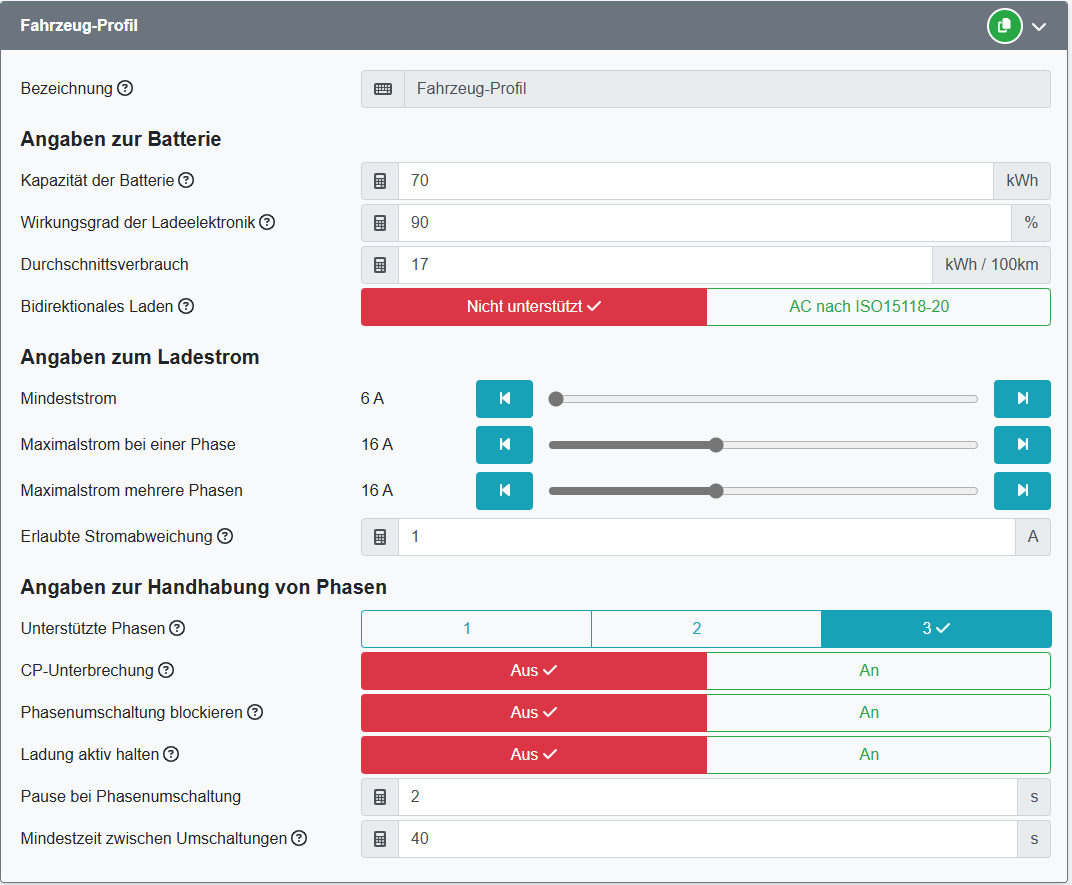The image size is (1072, 885).
Task: Click help icon for Wirkungsgrad der Ladeelektronik
Action: click(x=267, y=222)
